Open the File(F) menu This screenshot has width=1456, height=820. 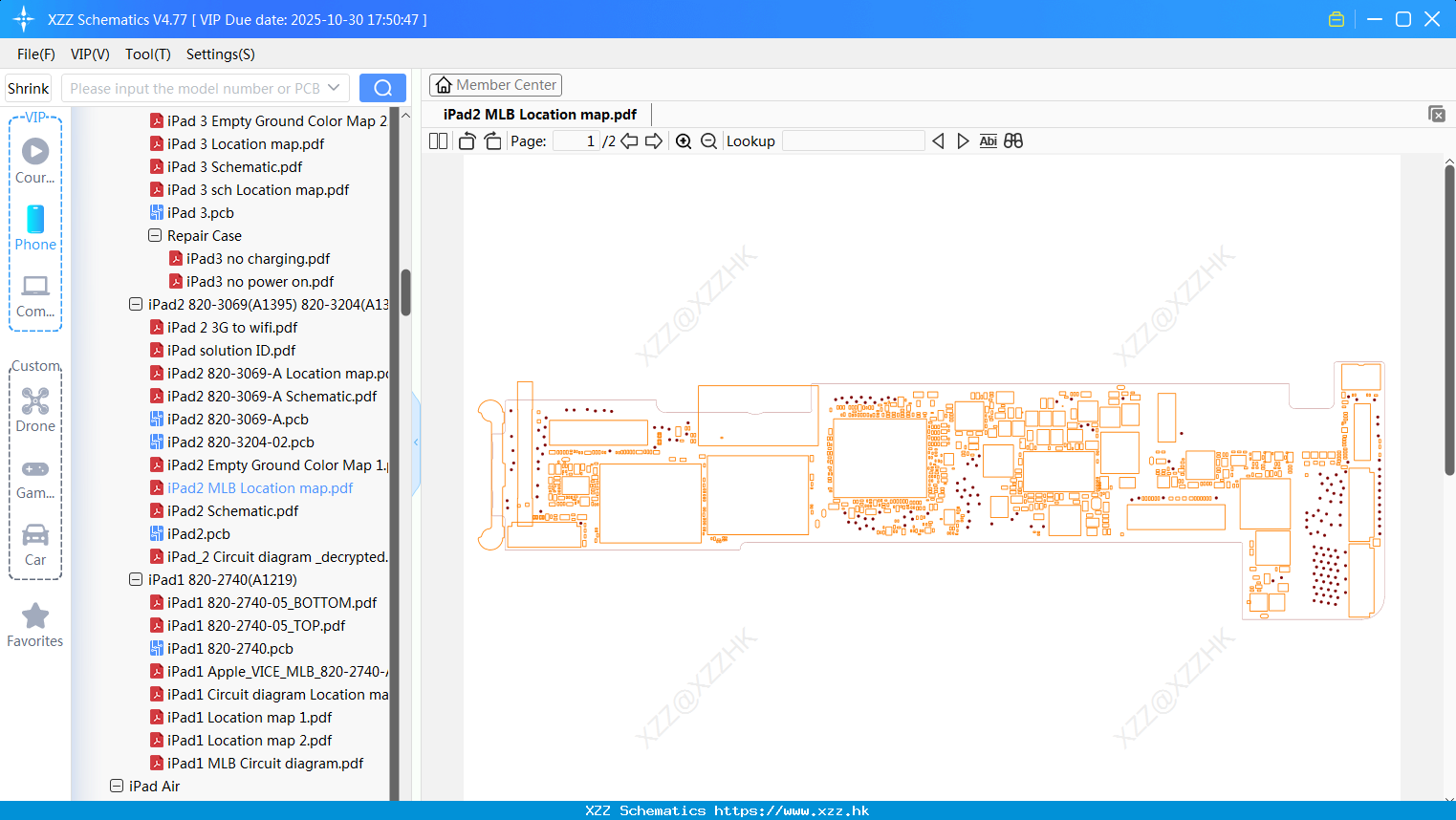[x=36, y=54]
